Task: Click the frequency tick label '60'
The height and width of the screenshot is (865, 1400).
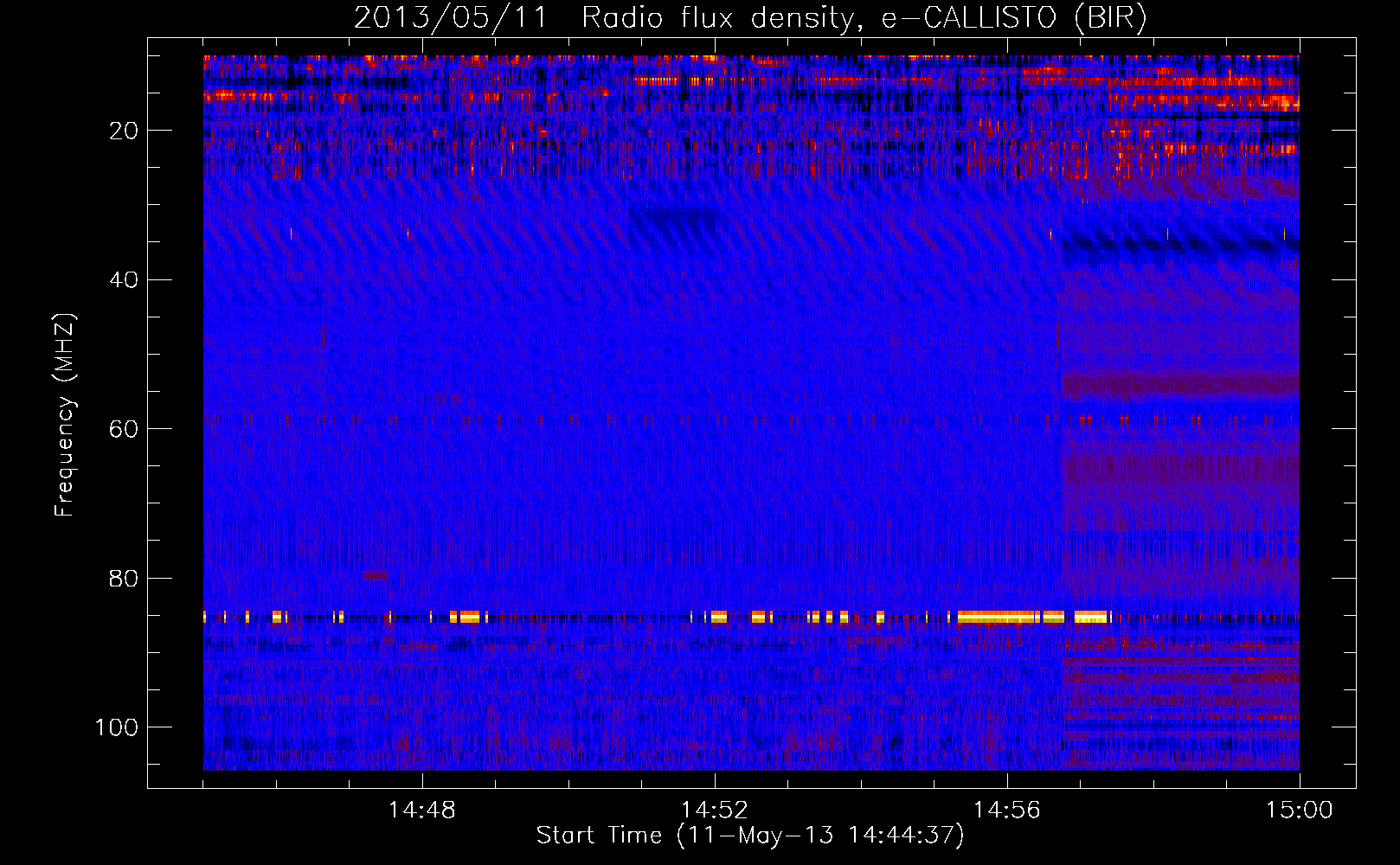Action: click(125, 429)
